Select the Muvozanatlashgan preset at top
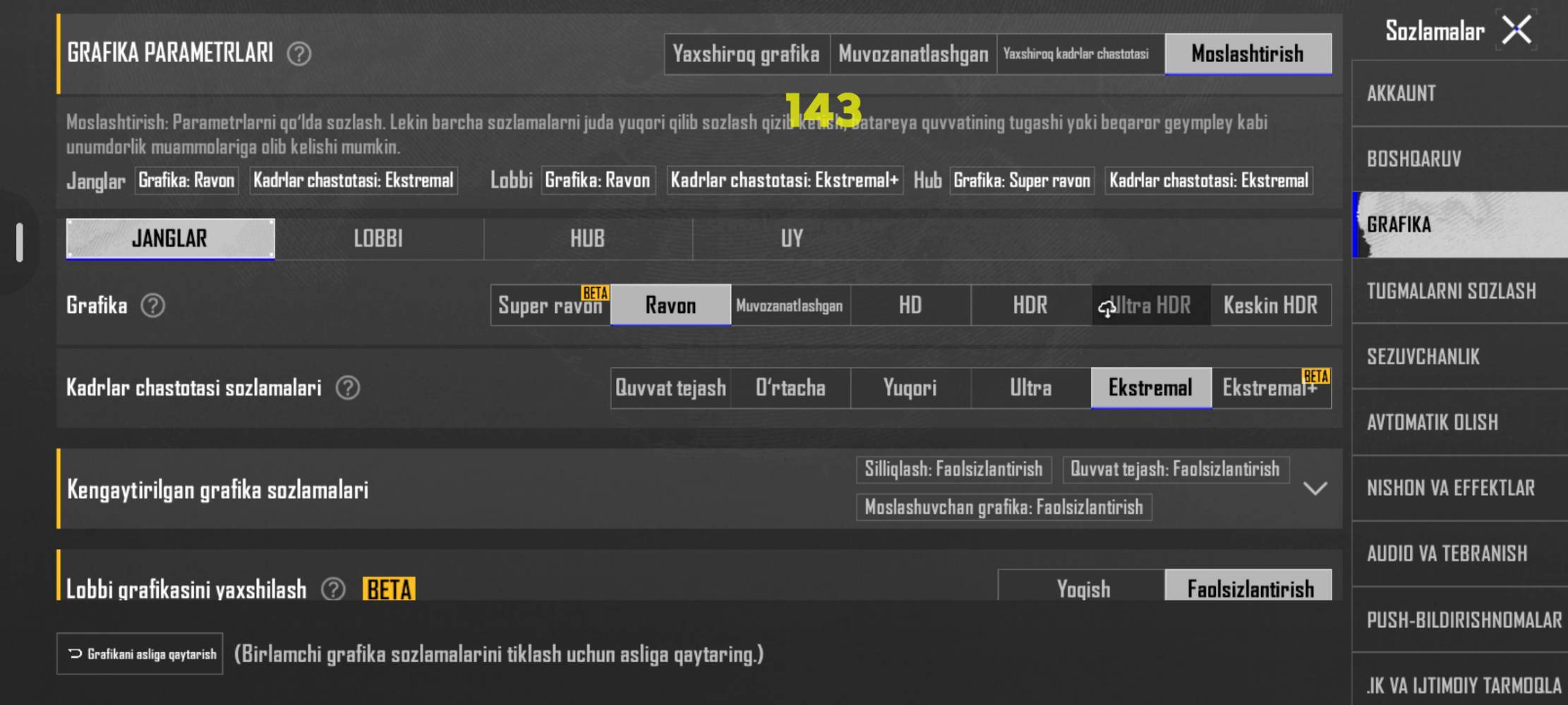This screenshot has height=705, width=1568. click(x=913, y=54)
